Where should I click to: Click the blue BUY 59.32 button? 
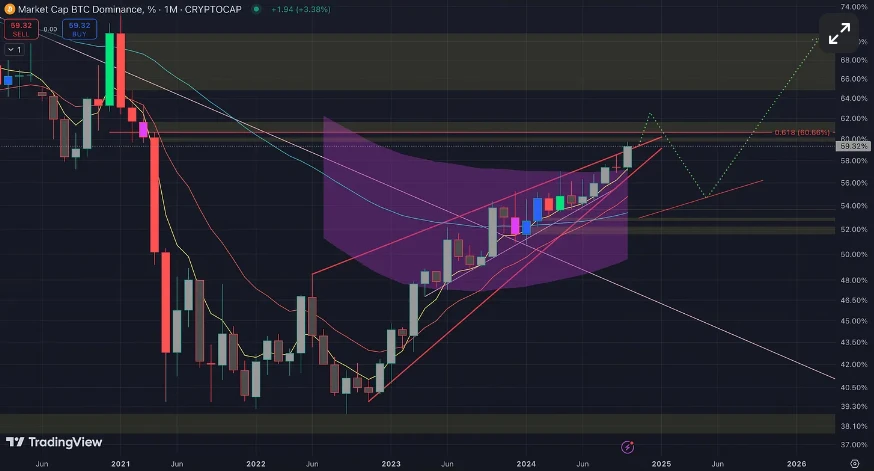pyautogui.click(x=79, y=30)
